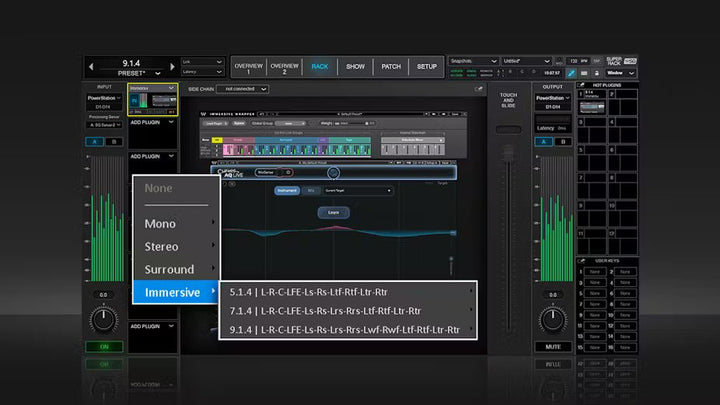Click empty Hot Plugin slot 2
The width and height of the screenshot is (720, 405).
623,102
